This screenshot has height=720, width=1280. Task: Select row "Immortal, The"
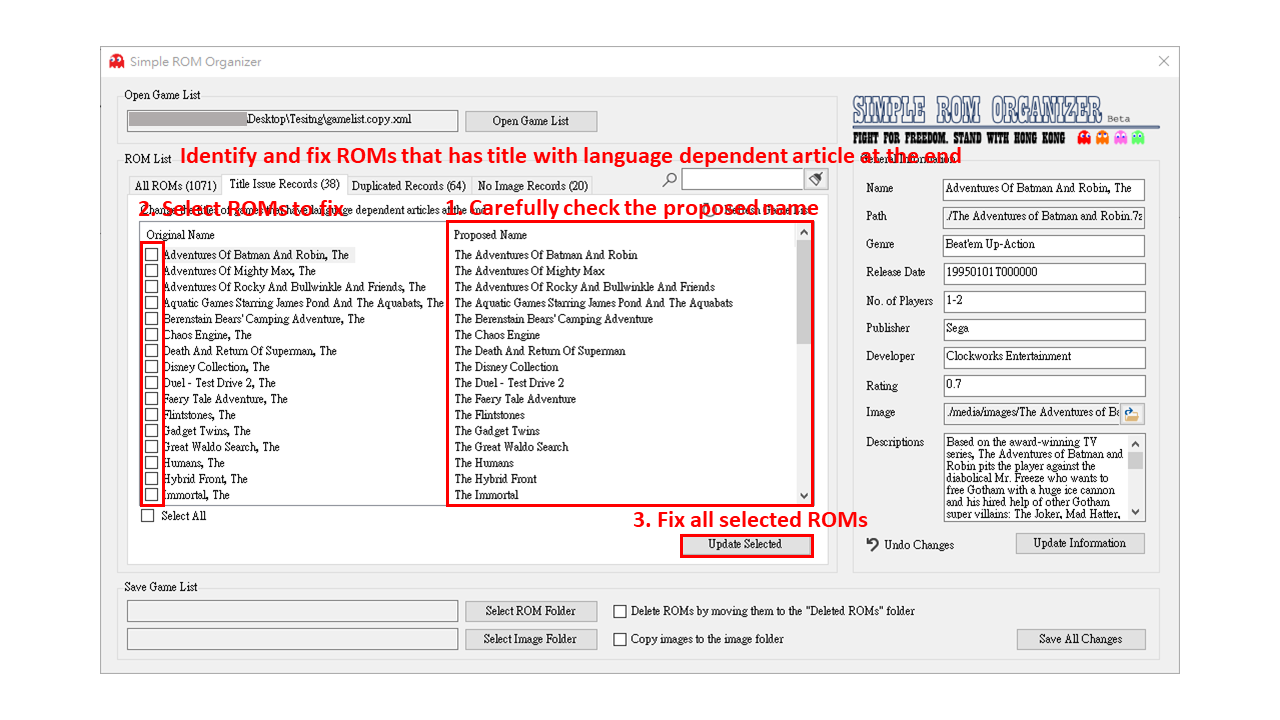pos(196,495)
